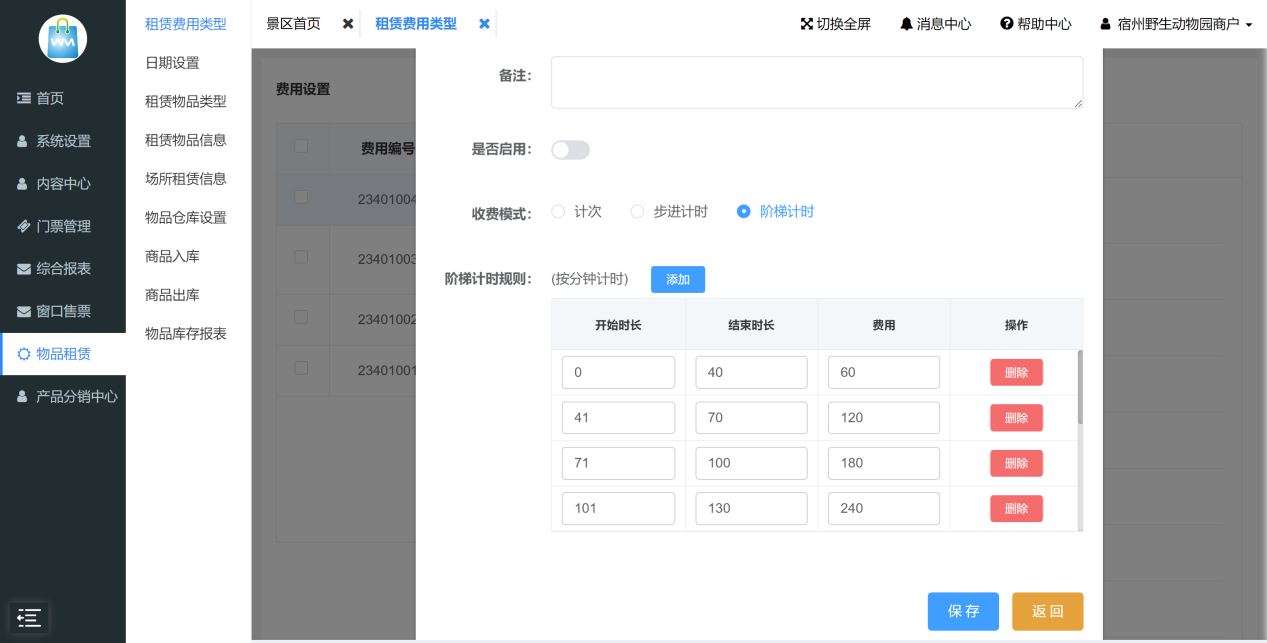The width and height of the screenshot is (1267, 643).
Task: Click the blue 添加 button
Action: [x=678, y=279]
